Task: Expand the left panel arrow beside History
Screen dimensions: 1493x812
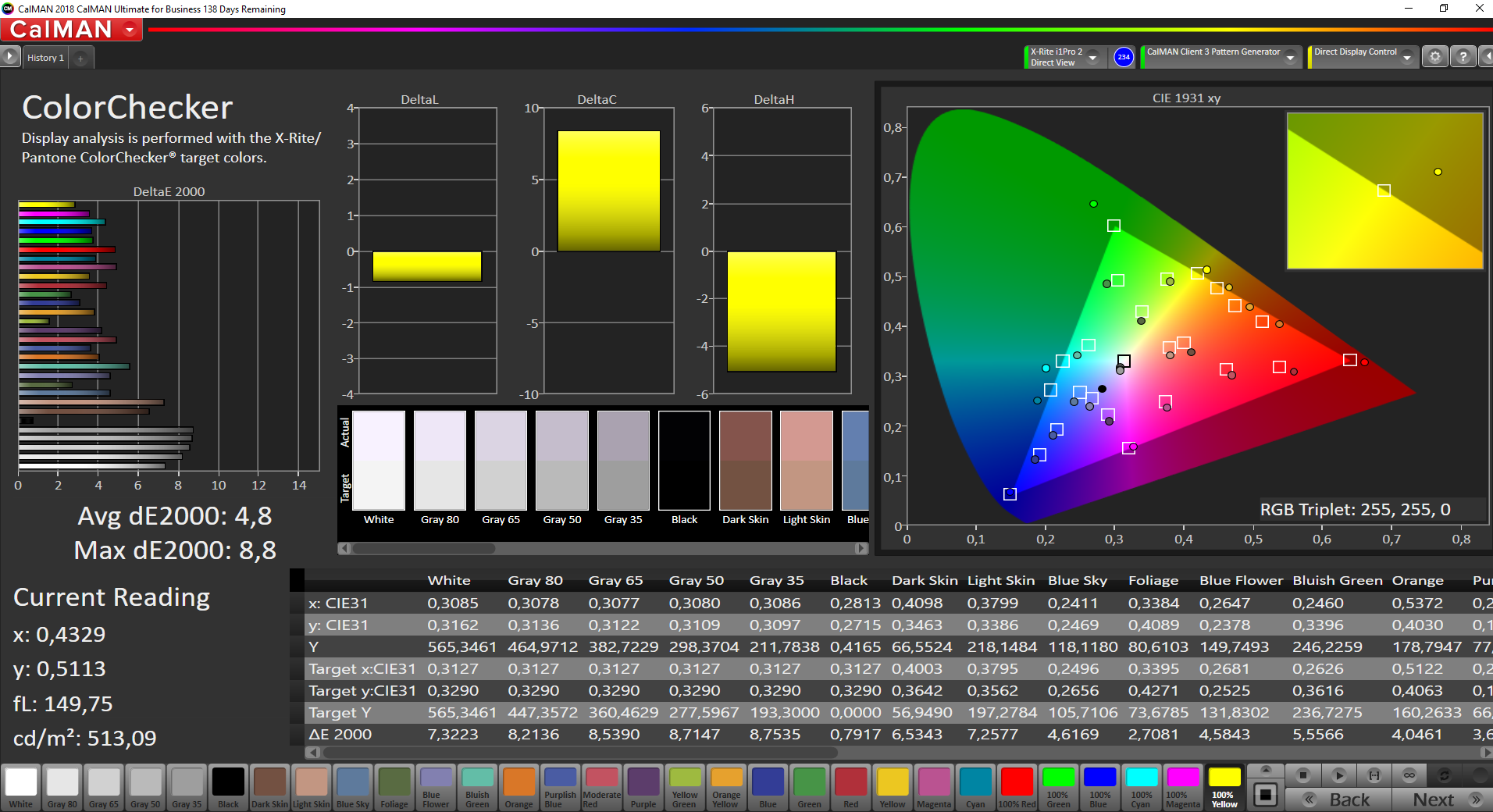Action: pyautogui.click(x=9, y=57)
